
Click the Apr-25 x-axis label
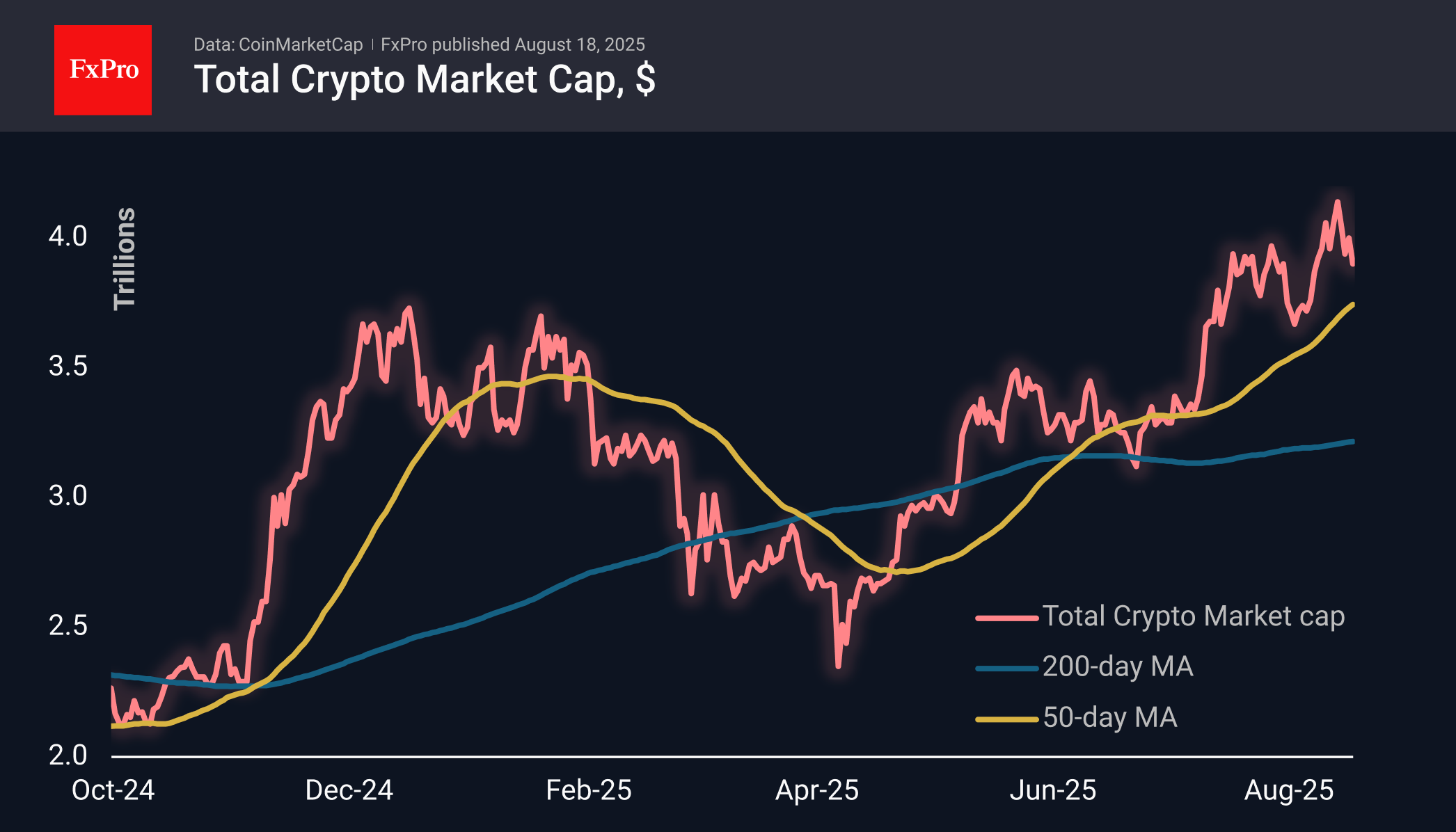click(816, 790)
